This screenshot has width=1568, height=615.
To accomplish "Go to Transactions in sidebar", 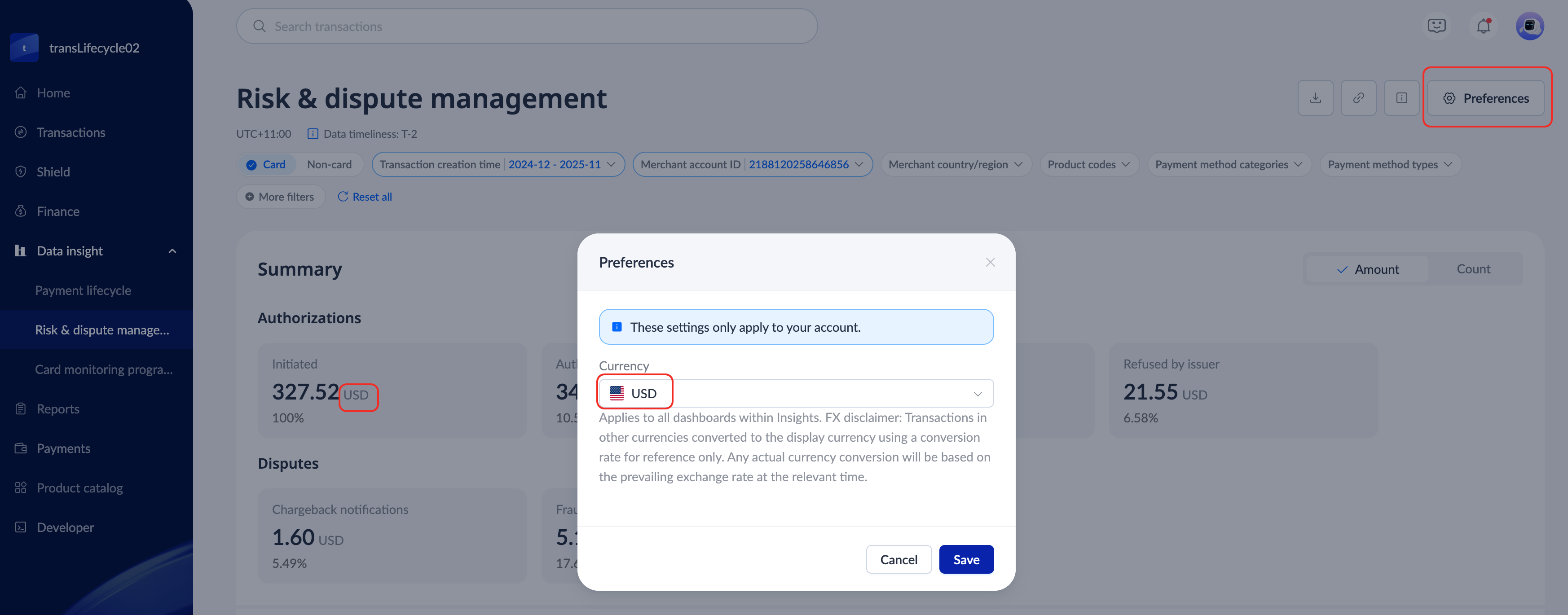I will coord(70,132).
